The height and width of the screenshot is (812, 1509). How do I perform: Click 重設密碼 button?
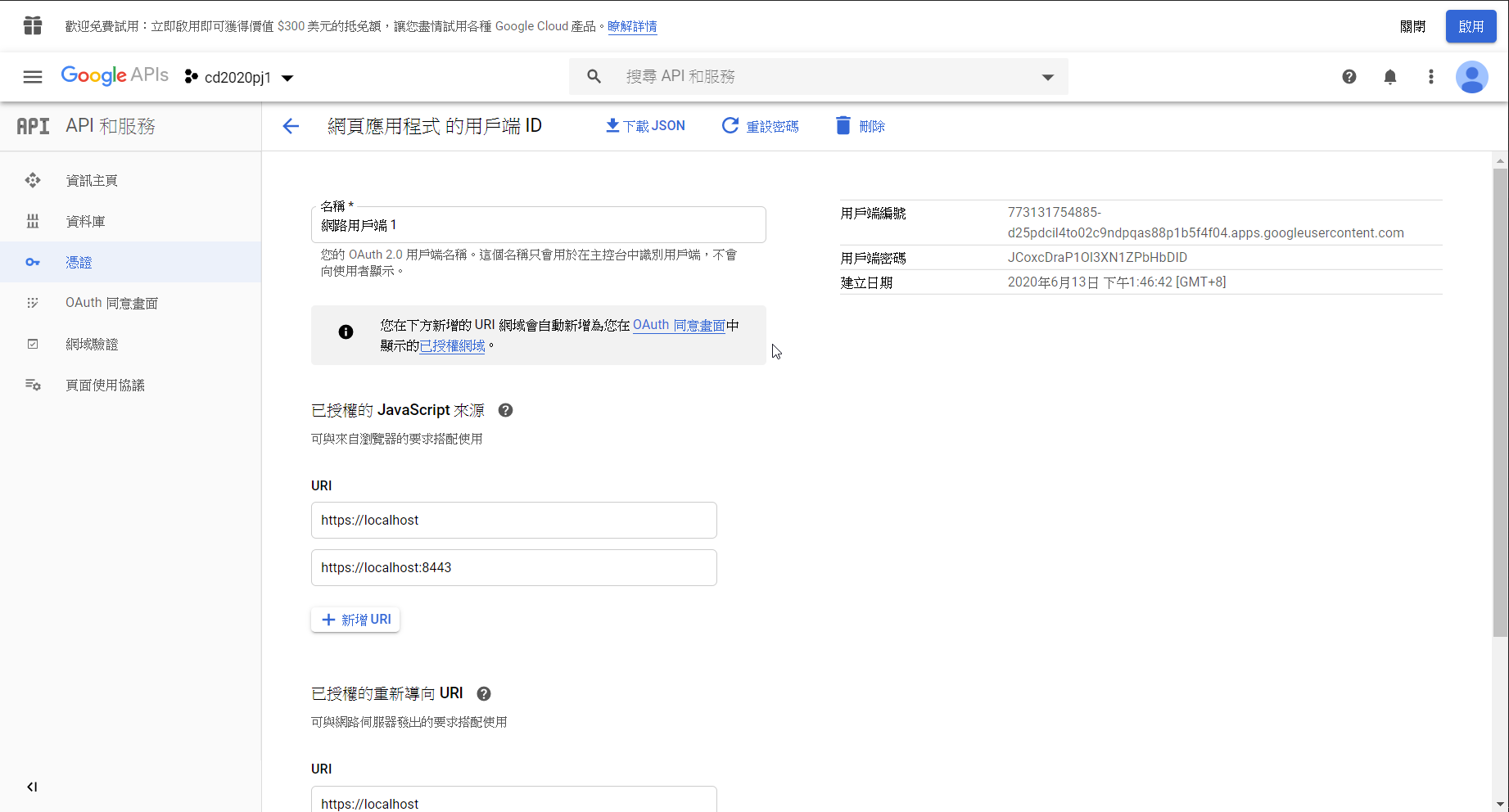click(x=760, y=126)
